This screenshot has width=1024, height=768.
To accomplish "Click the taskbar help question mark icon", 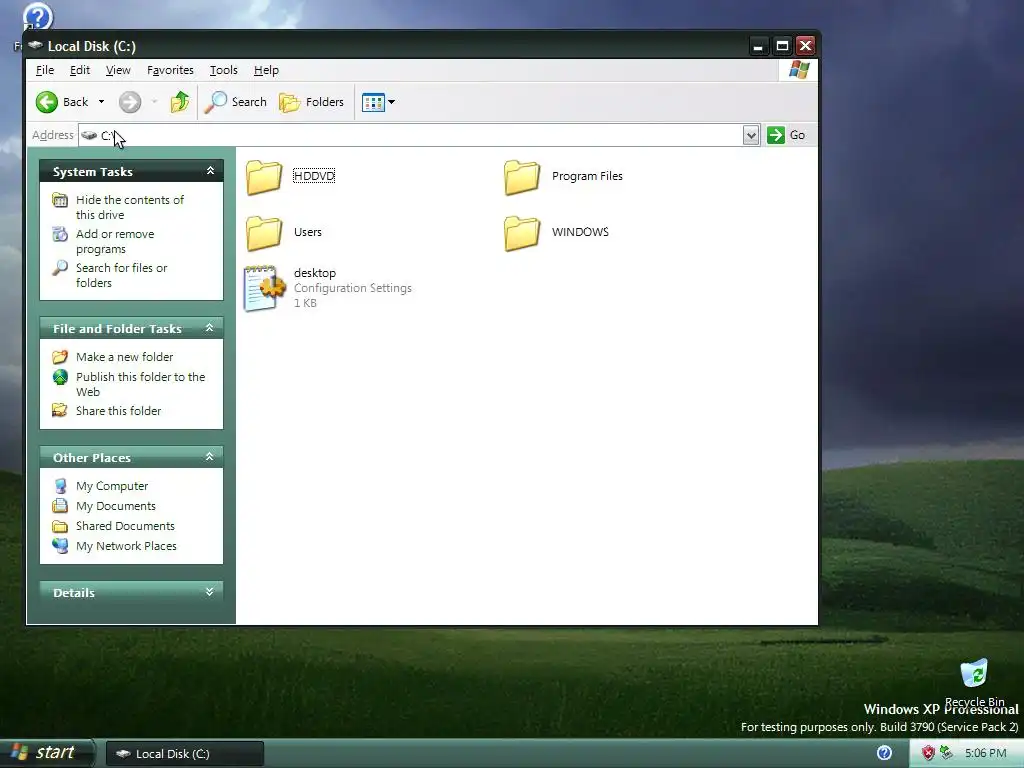I will [x=884, y=753].
